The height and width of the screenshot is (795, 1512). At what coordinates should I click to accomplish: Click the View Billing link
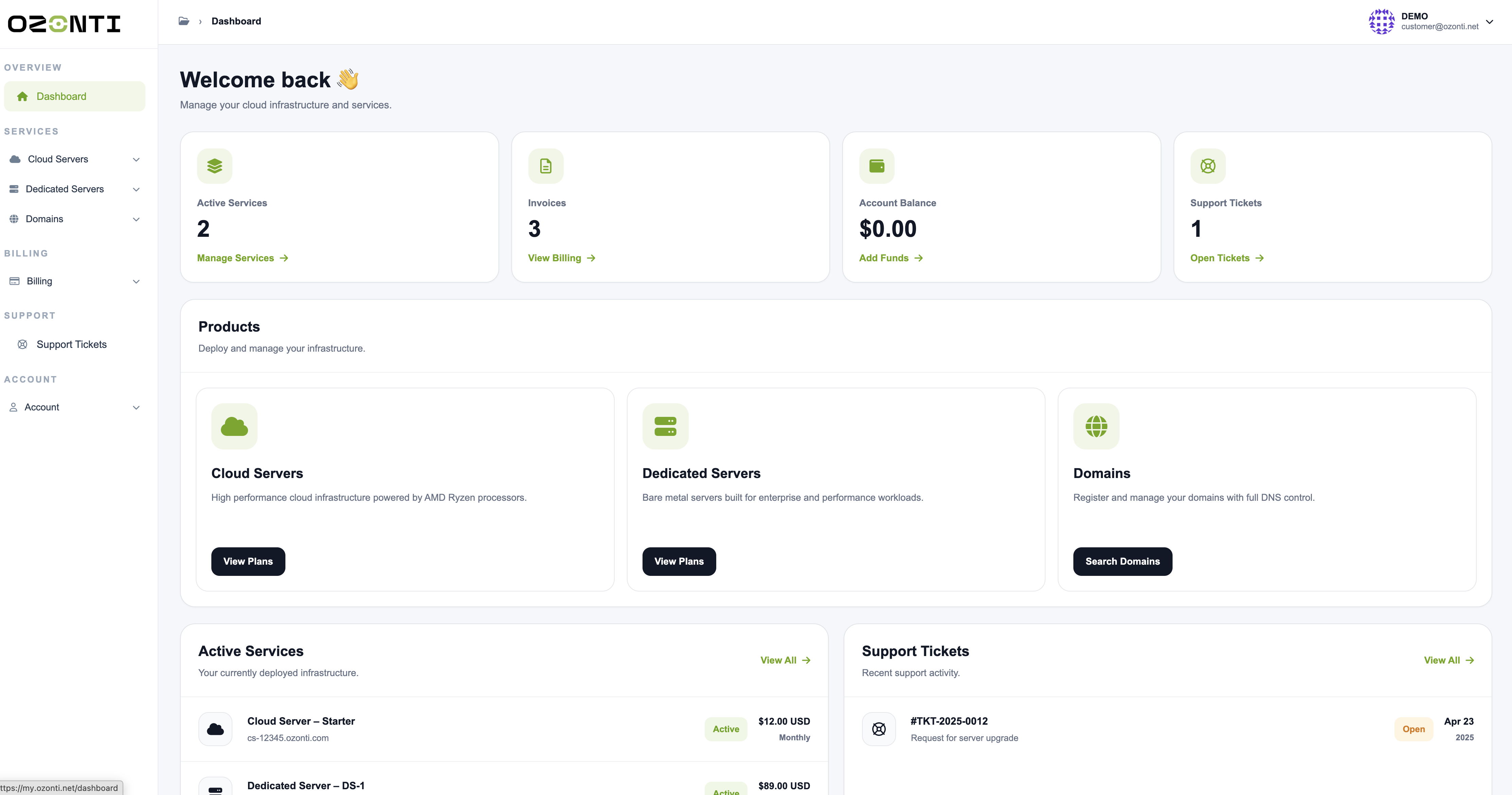tap(562, 258)
